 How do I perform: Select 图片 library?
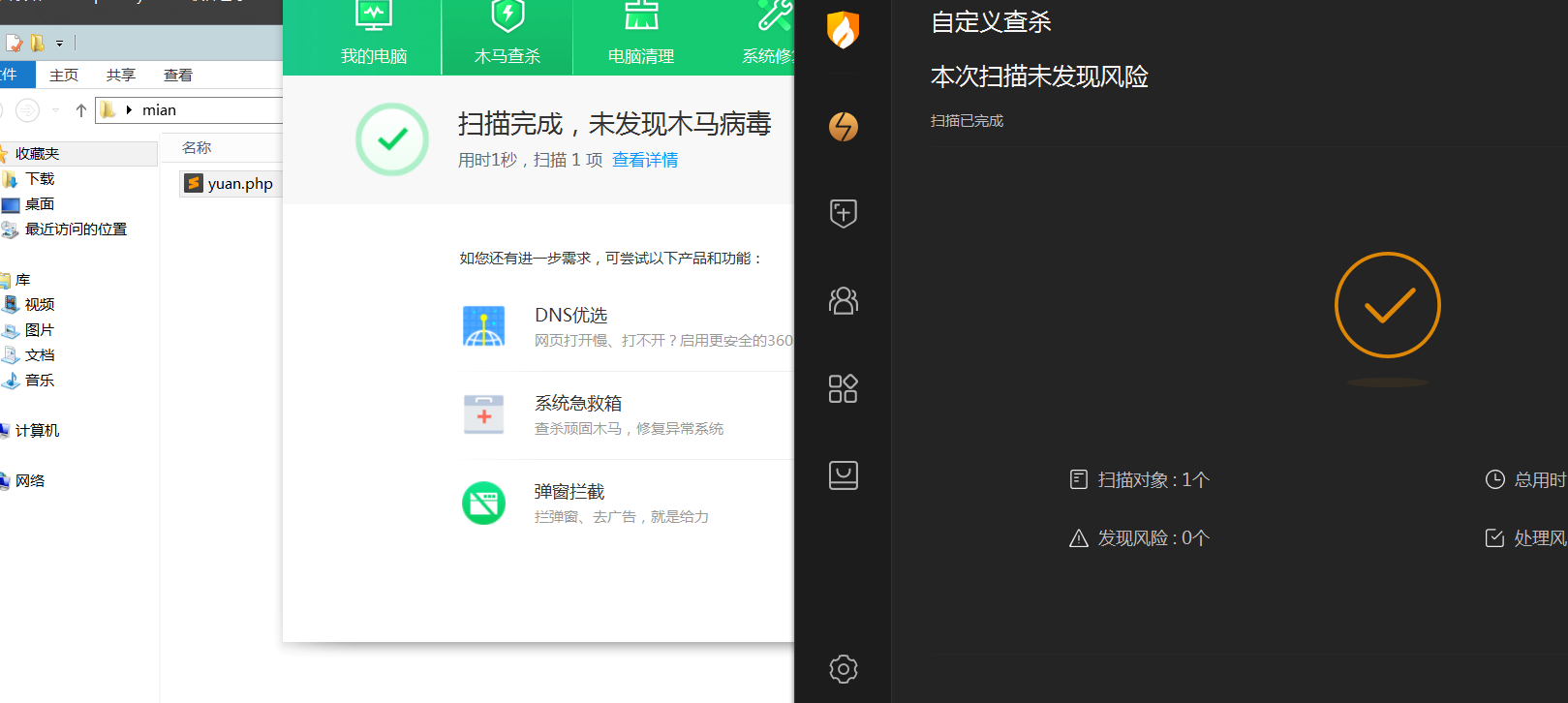coord(40,330)
